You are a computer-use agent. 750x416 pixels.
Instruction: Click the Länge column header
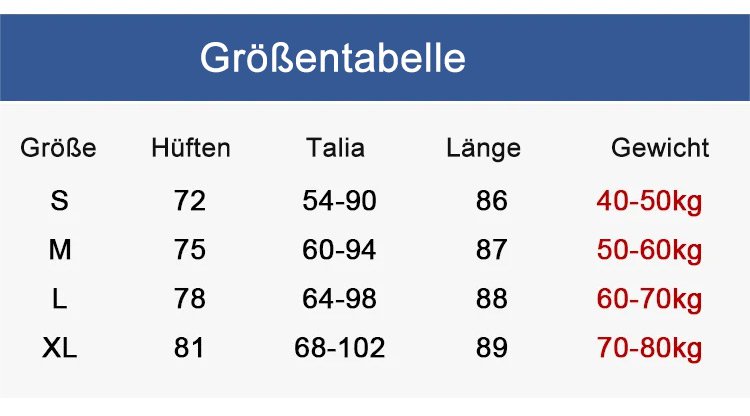pos(483,149)
